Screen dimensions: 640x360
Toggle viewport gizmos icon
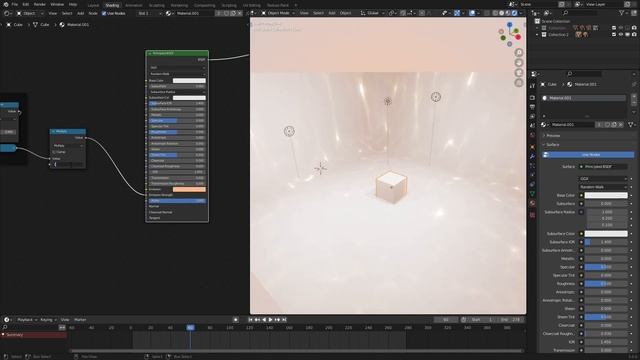click(x=457, y=13)
